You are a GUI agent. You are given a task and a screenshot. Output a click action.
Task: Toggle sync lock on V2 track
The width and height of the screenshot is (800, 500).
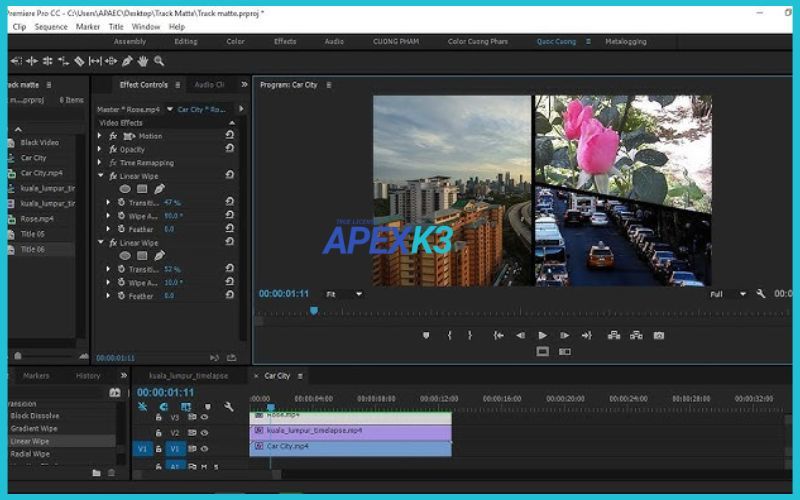(192, 433)
